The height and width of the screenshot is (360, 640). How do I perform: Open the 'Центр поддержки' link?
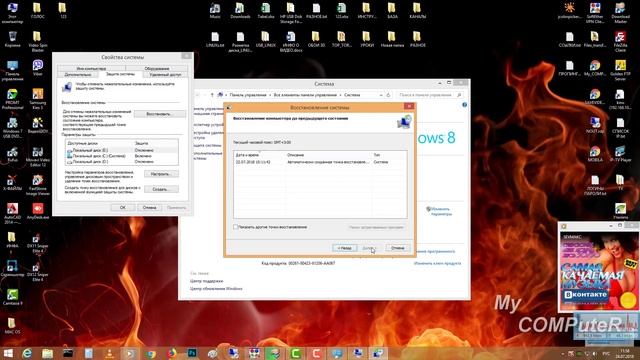coord(207,281)
